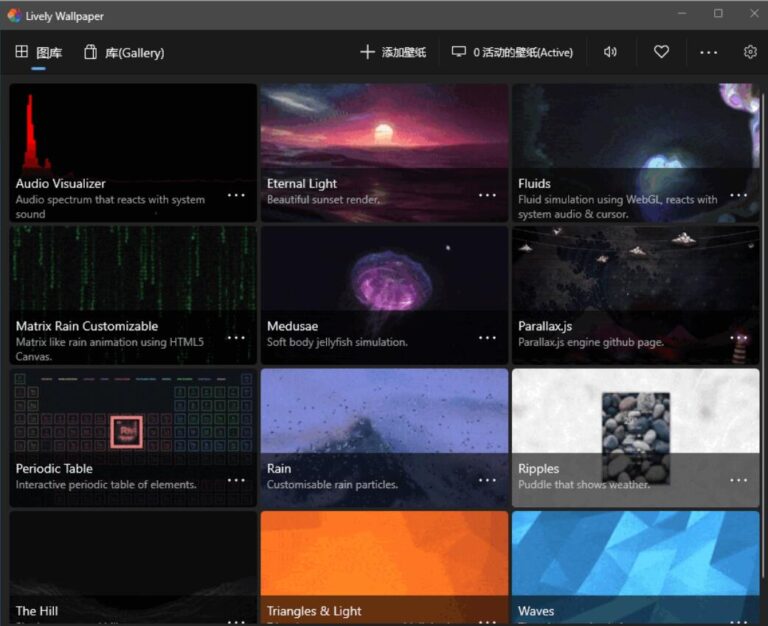
Task: Switch to the 库(Gallery) tab
Action: (x=124, y=52)
